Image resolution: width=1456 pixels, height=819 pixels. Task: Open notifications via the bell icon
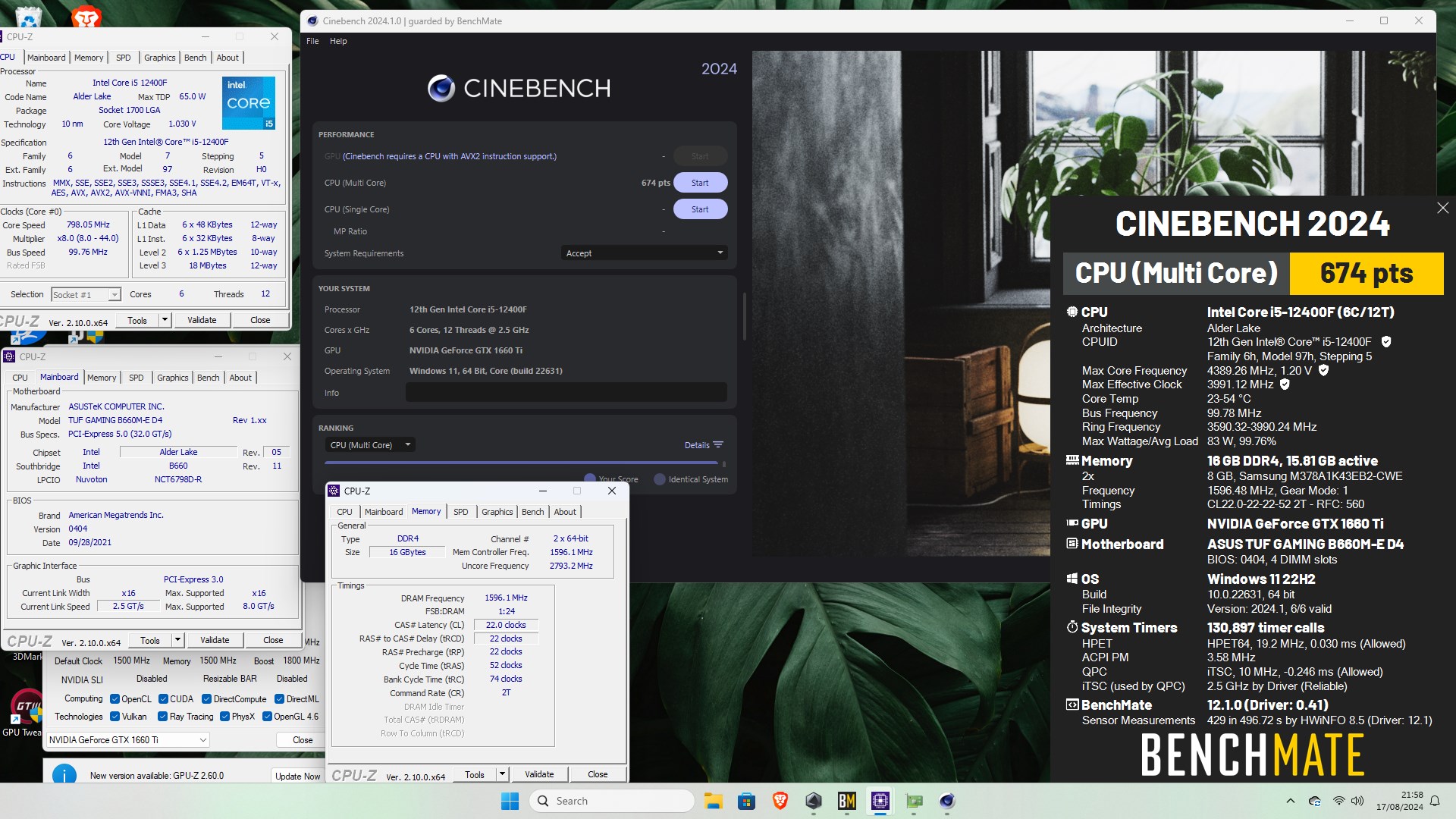pos(1435,801)
